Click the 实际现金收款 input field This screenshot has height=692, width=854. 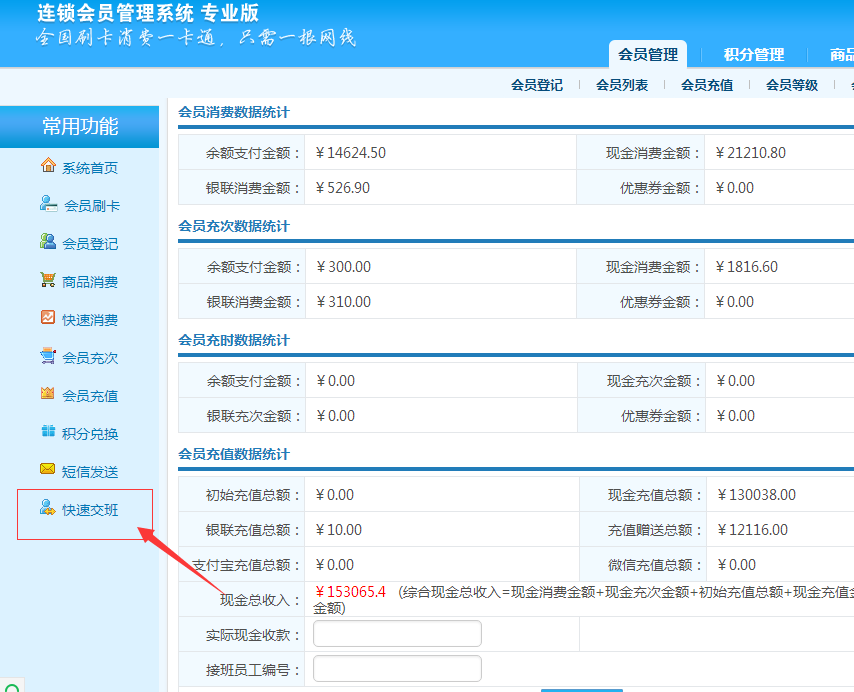(397, 634)
